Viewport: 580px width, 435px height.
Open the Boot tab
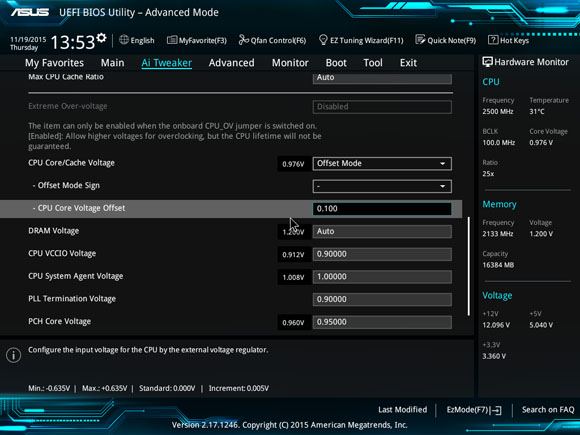tap(336, 63)
